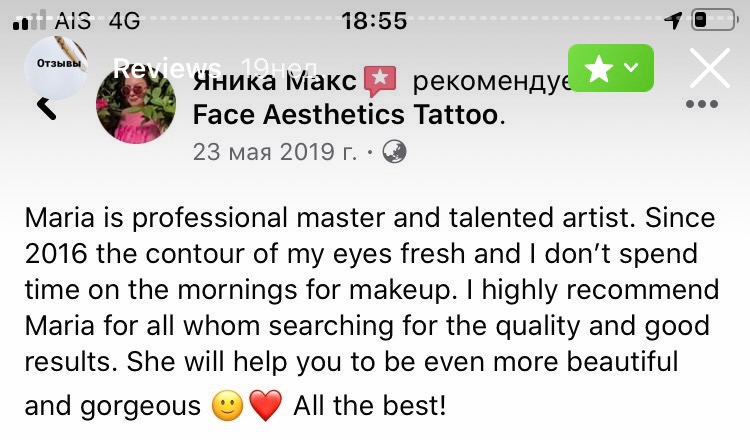Open the three dots options menu
This screenshot has height=440, width=750.
point(702,104)
